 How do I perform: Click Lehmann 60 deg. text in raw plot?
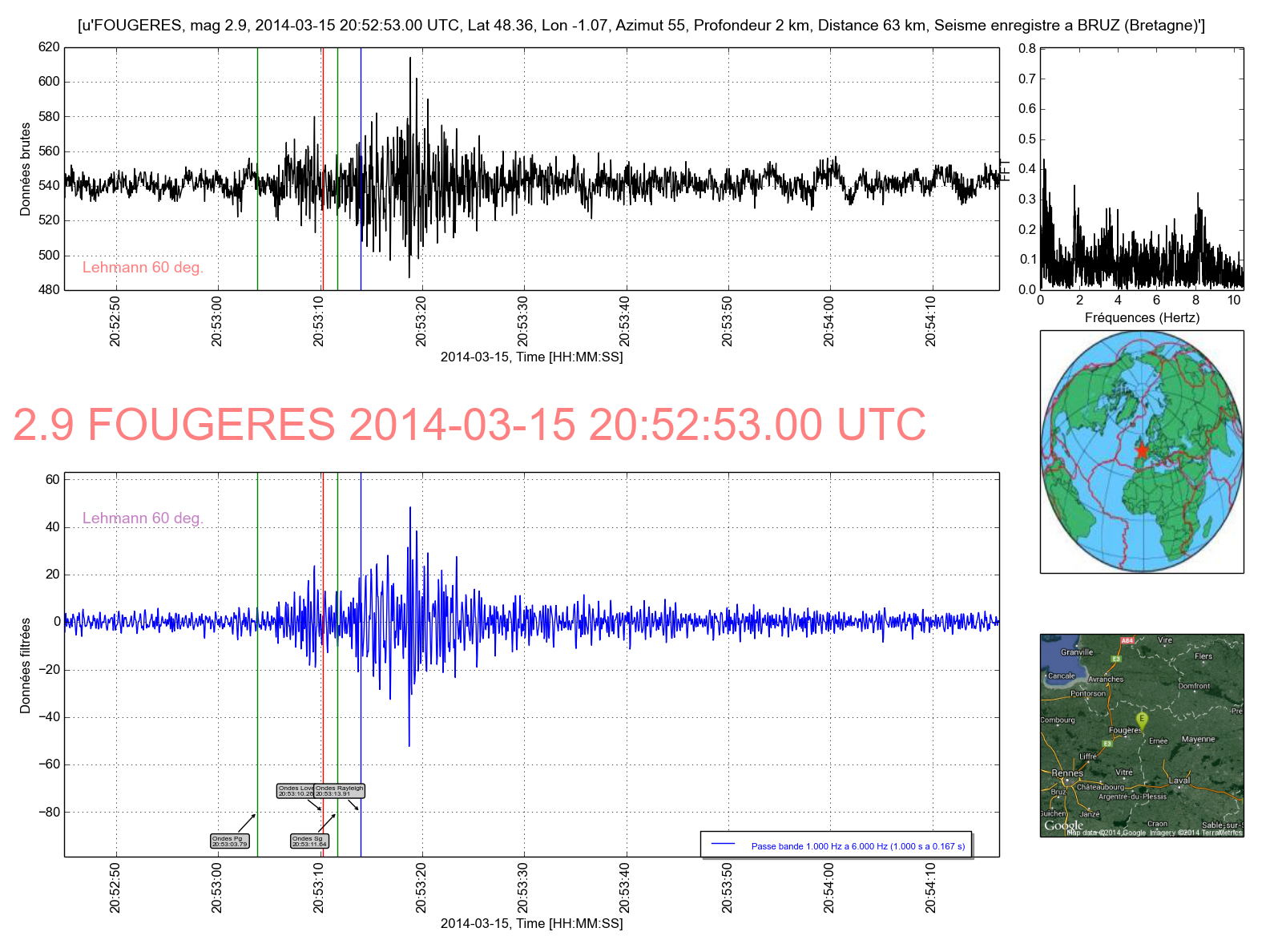coord(143,268)
